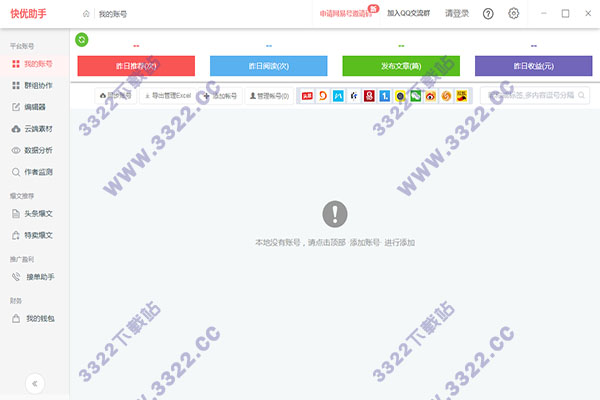Open 我的钱包 in the sidebar

tap(33, 318)
